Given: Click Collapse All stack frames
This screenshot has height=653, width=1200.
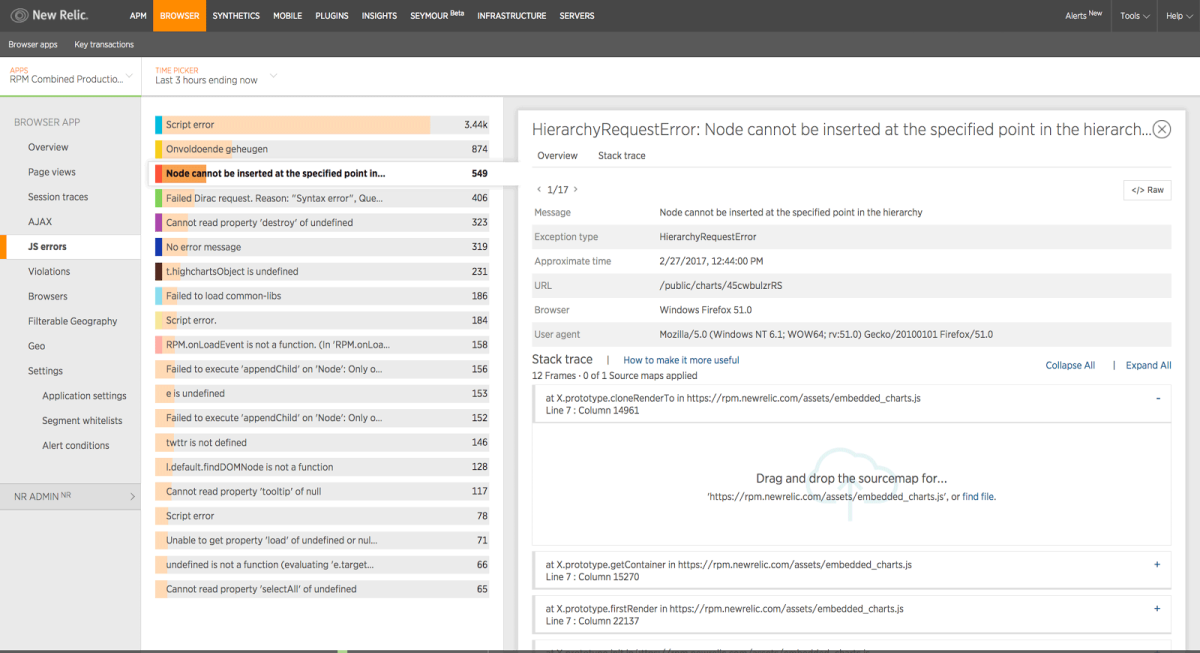Looking at the screenshot, I should tap(1070, 366).
